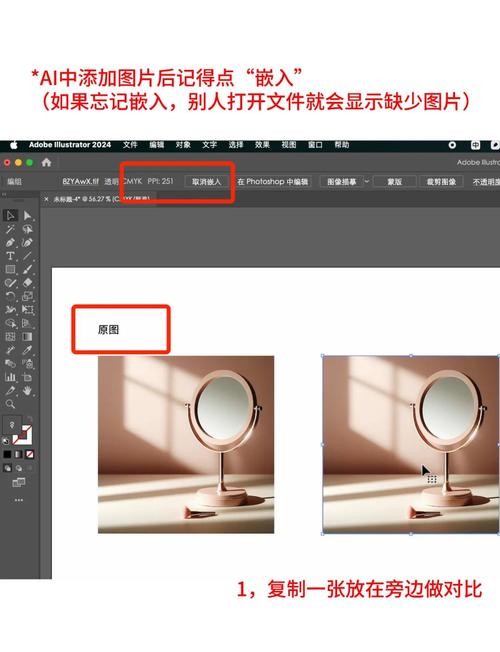This screenshot has height=652, width=500.
Task: Set paint to solid Color swatch
Action: click(x=7, y=454)
